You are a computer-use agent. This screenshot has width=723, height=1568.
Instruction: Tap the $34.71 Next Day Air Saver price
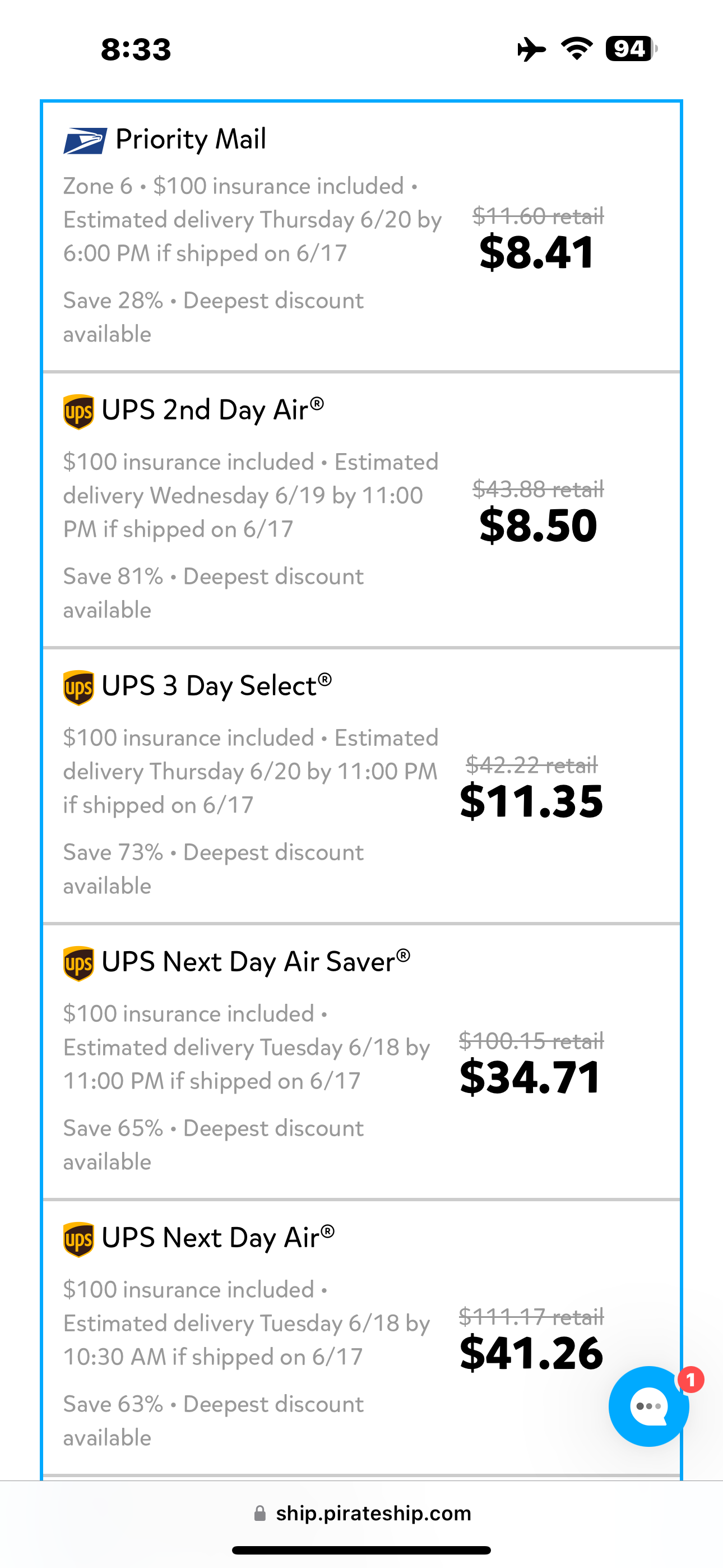[531, 1077]
